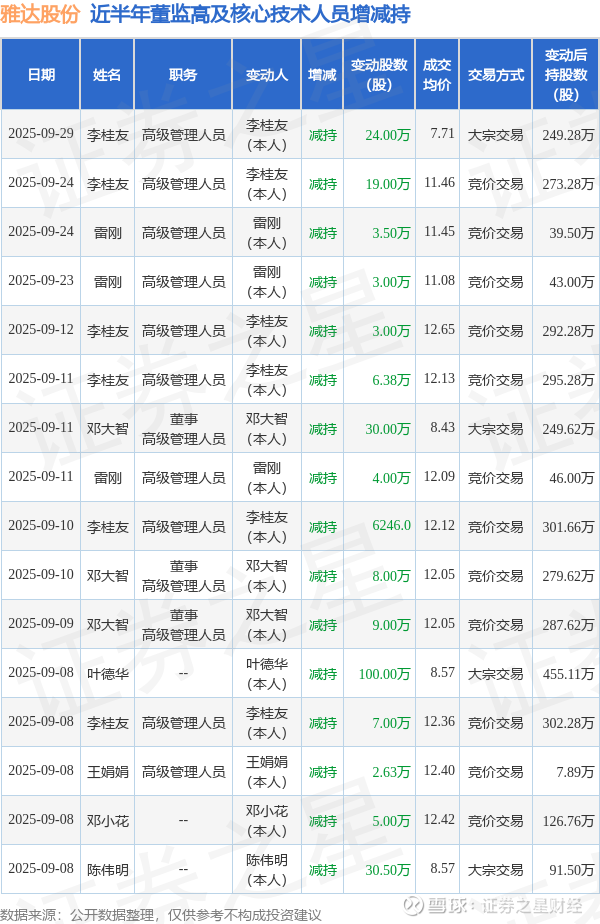
Task: Click the 职务 column header
Action: pyautogui.click(x=183, y=75)
